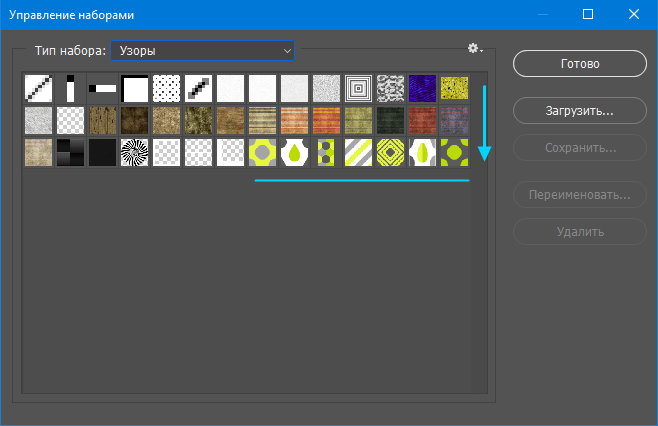This screenshot has width=658, height=426.
Task: Close the Управление наборами dialog
Action: 634,15
